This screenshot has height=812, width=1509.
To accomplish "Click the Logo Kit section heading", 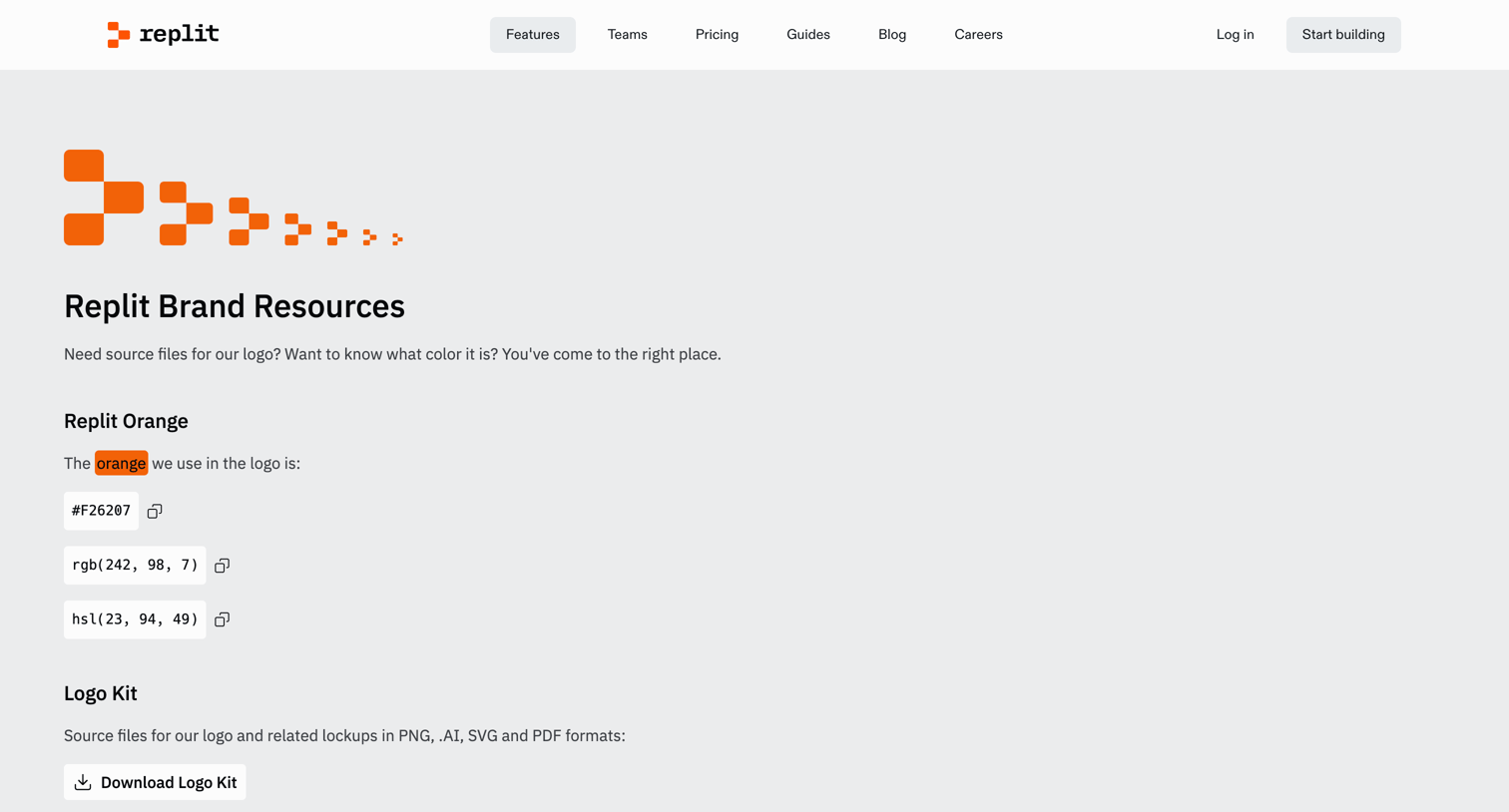I will [101, 693].
